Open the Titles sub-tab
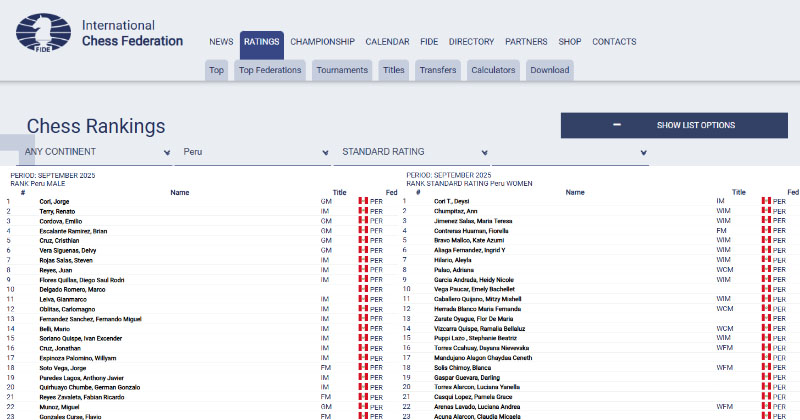The width and height of the screenshot is (800, 420). click(x=393, y=70)
